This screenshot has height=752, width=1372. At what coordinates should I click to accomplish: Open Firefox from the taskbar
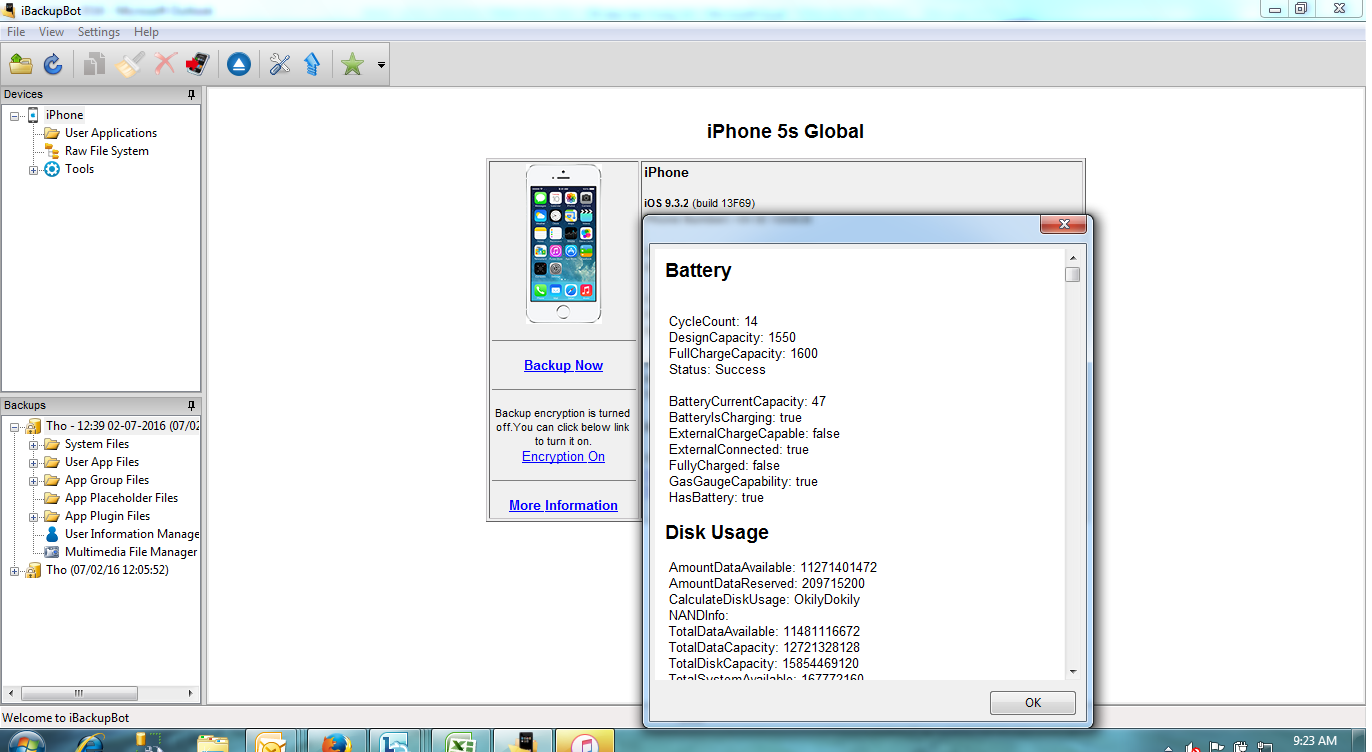pyautogui.click(x=335, y=743)
